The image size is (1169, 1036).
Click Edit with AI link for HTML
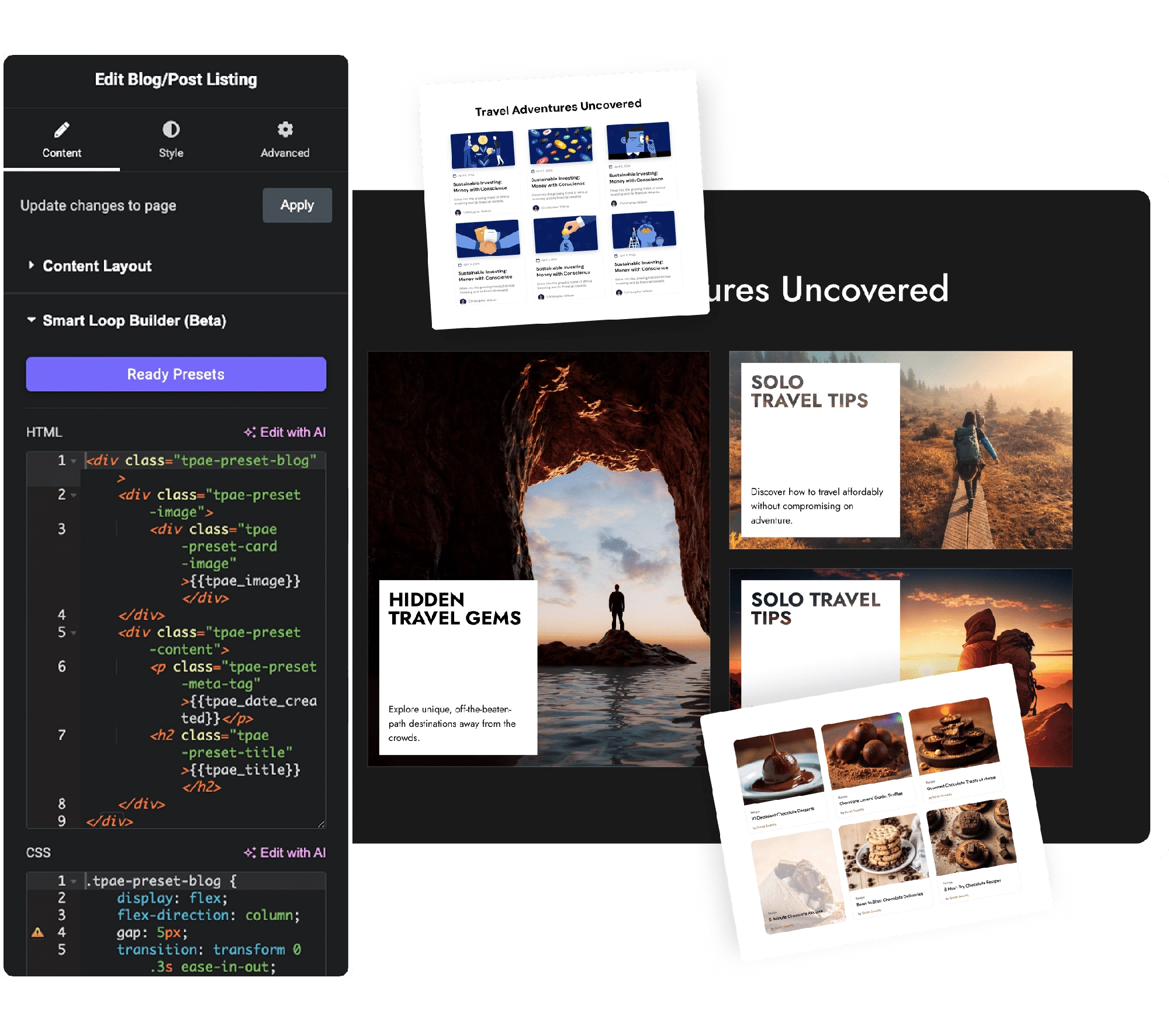tap(292, 432)
